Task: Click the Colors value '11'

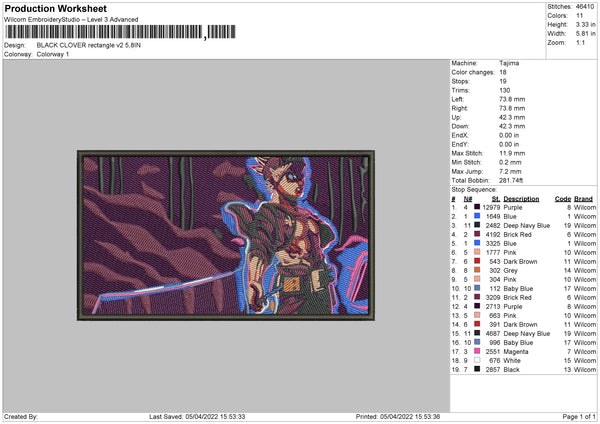Action: (579, 16)
